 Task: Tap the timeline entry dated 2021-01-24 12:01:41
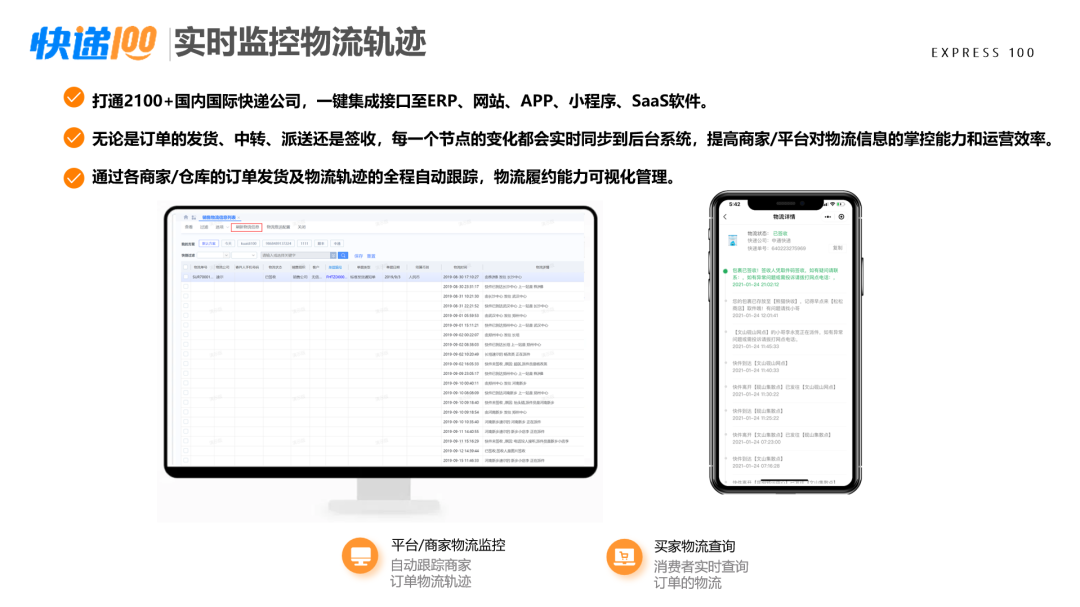coord(787,309)
